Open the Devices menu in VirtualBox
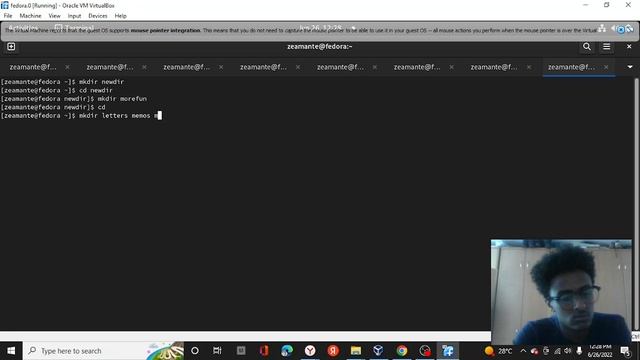This screenshot has width=640, height=360. pos(98,16)
